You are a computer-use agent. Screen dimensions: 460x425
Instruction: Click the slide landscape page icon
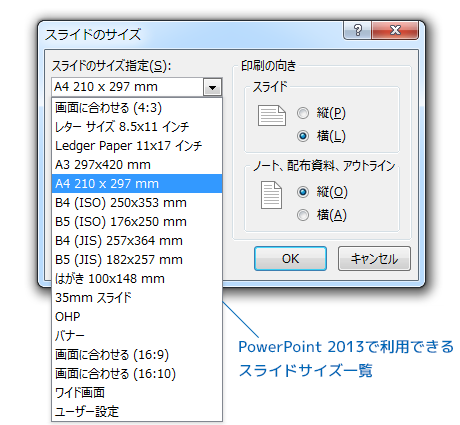(x=272, y=116)
